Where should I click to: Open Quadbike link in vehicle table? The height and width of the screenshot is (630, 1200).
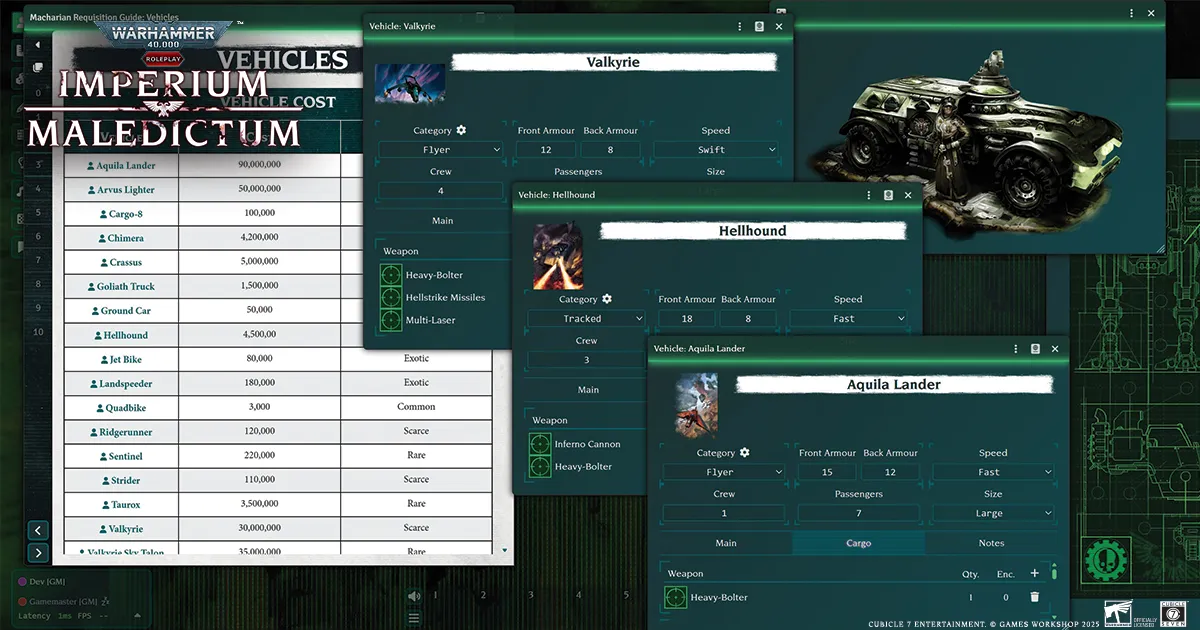pyautogui.click(x=121, y=407)
